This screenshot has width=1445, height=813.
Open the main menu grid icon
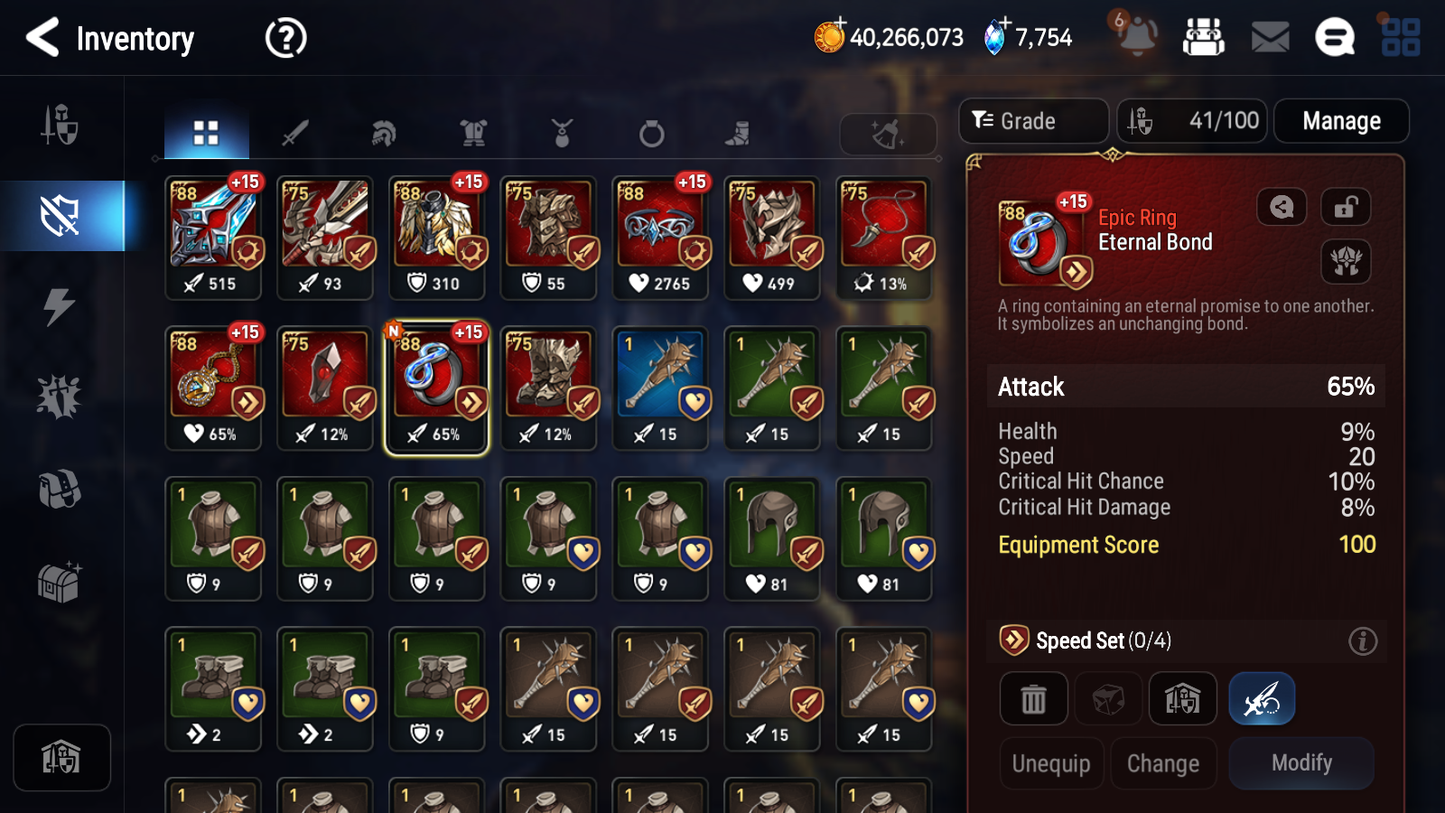1400,37
